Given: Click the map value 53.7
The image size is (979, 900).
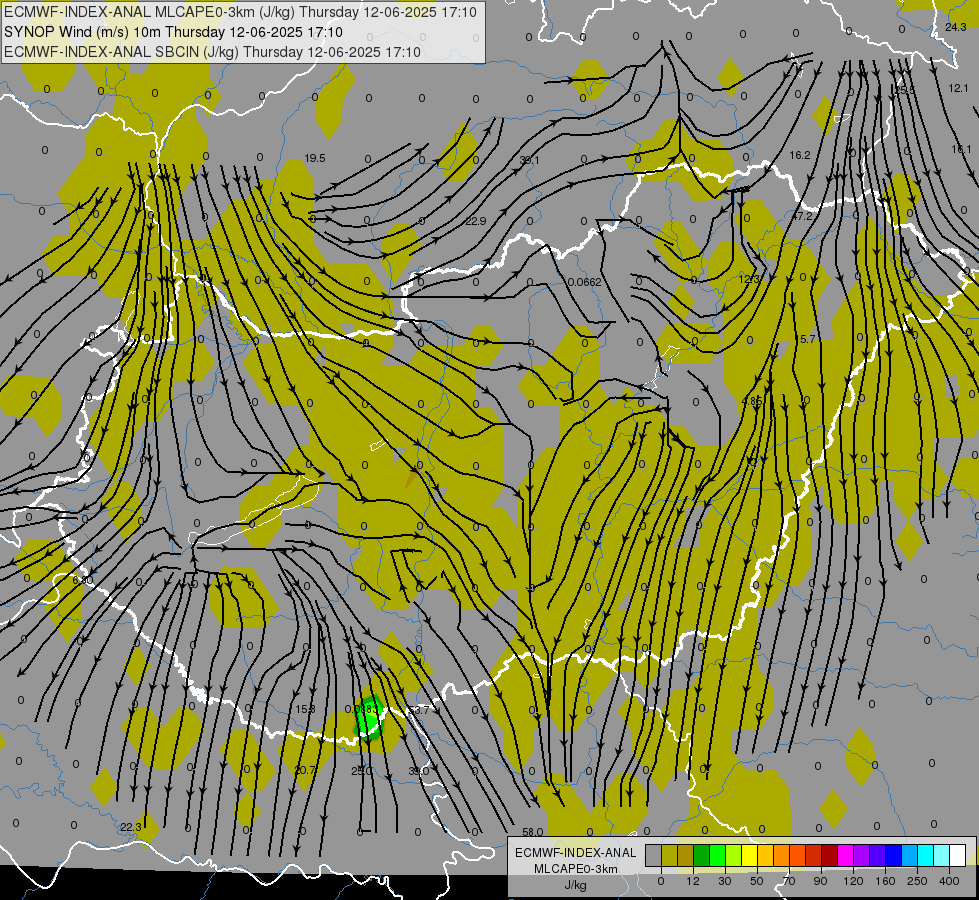Looking at the screenshot, I should pyautogui.click(x=419, y=710).
